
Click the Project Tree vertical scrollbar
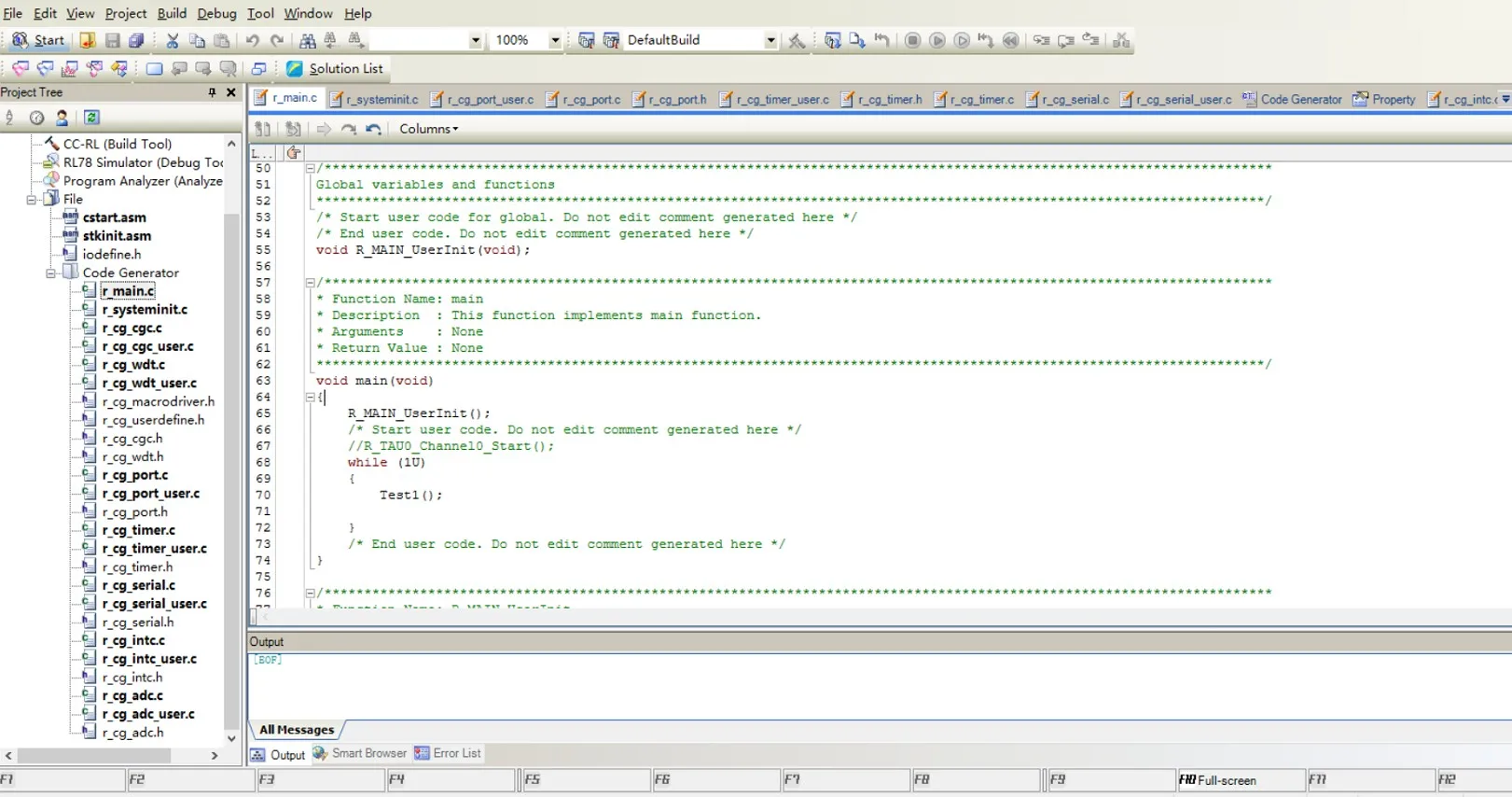(231, 467)
